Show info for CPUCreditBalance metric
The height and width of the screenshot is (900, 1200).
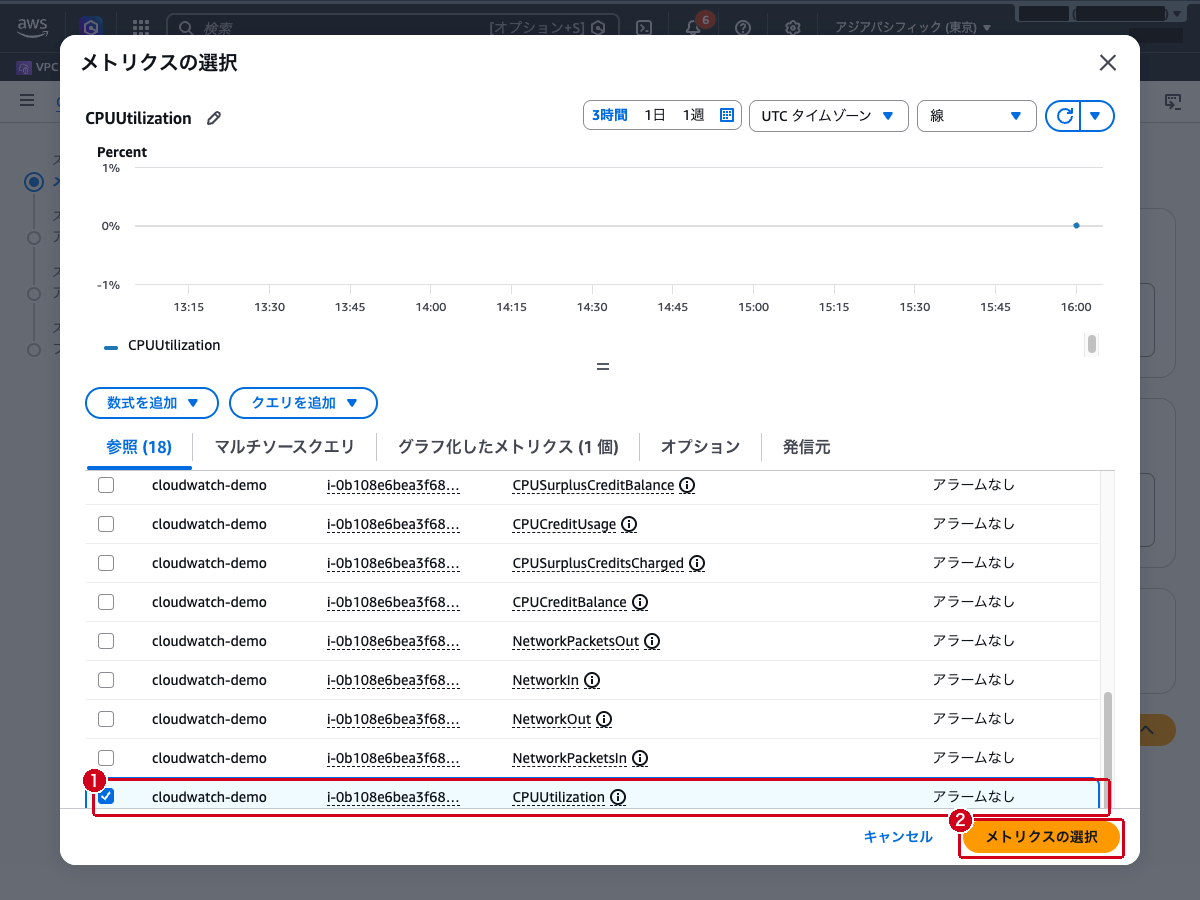tap(640, 602)
